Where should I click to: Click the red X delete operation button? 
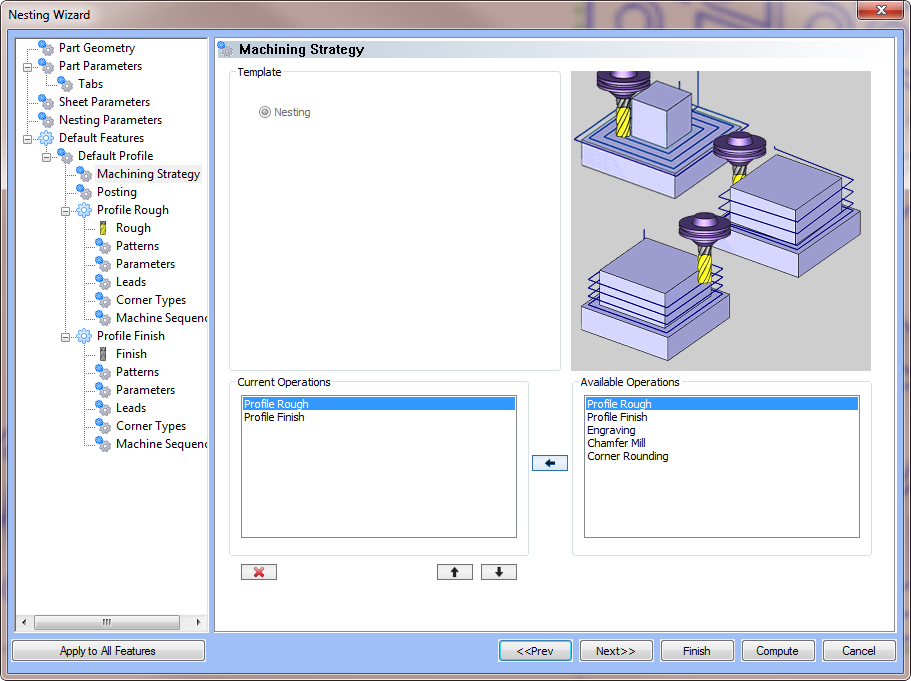coord(258,572)
